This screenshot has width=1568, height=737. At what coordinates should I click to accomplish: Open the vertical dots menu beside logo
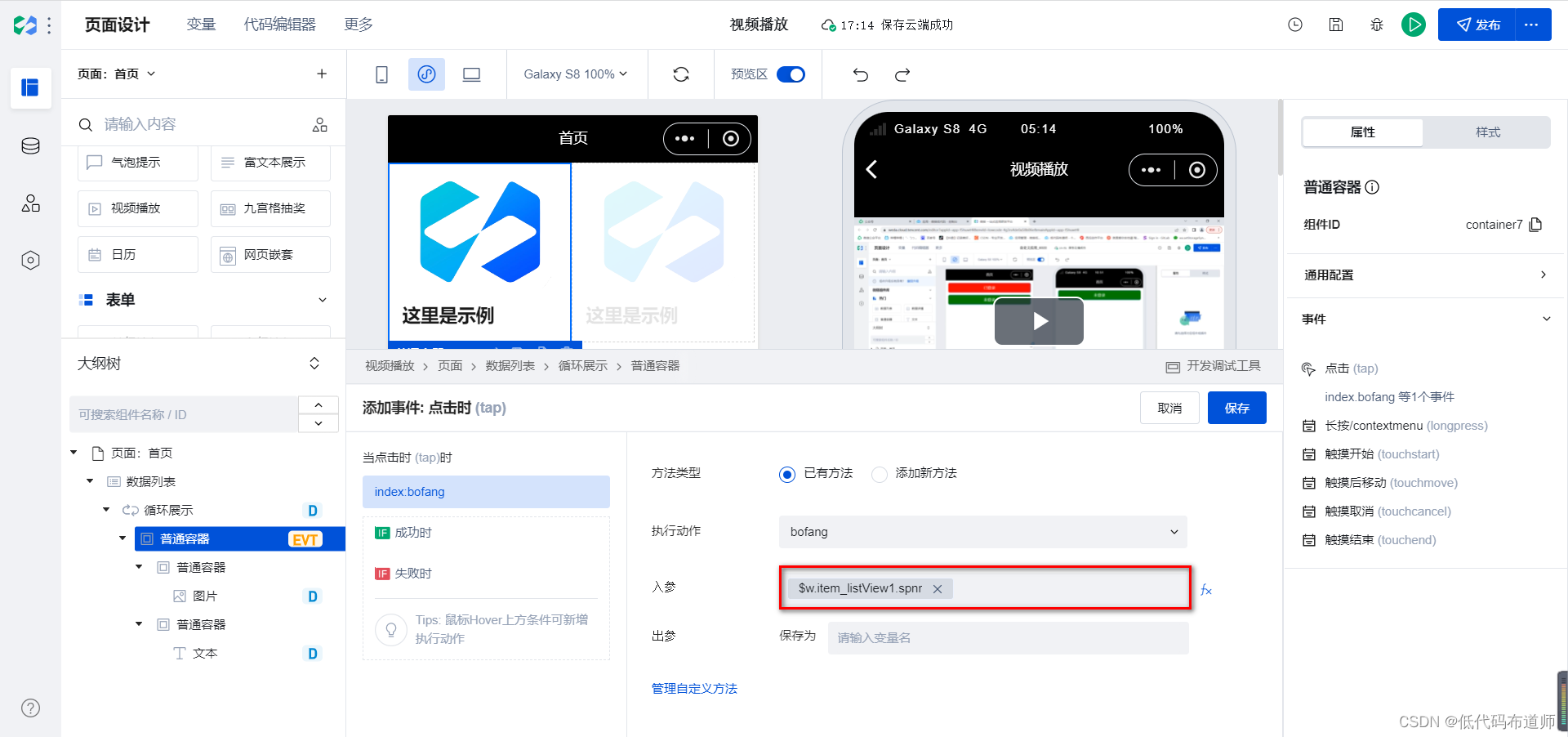(x=49, y=25)
